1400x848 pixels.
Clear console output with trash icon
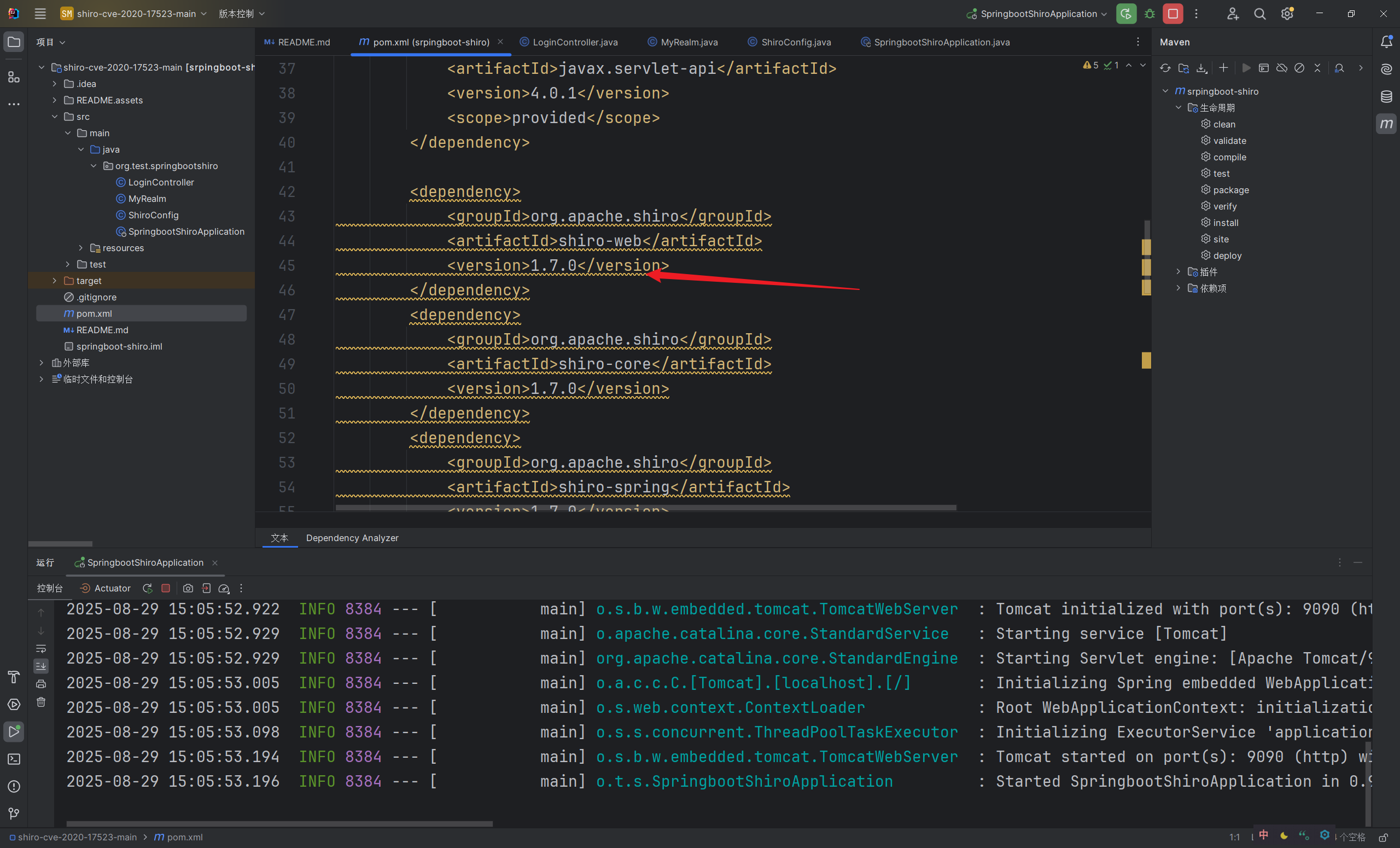pyautogui.click(x=41, y=702)
